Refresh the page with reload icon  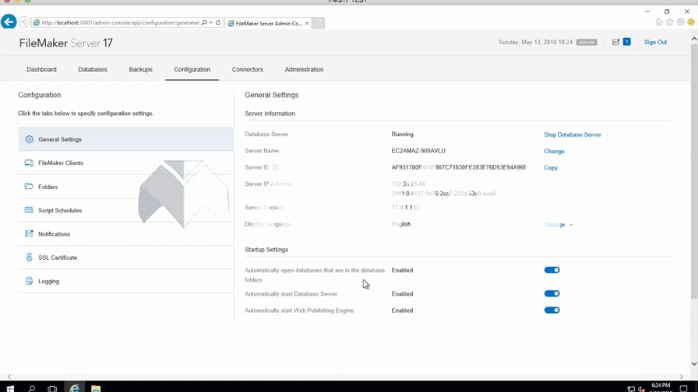coord(218,23)
